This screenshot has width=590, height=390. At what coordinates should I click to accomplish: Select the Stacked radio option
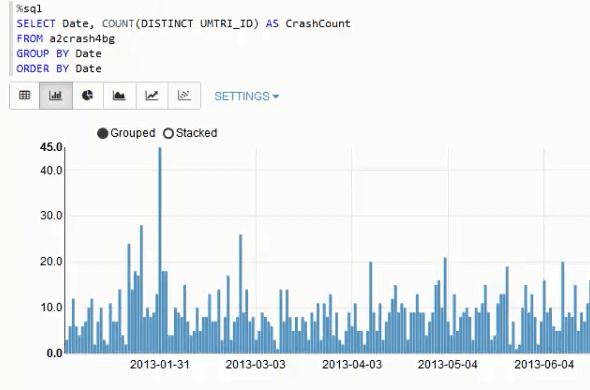click(168, 133)
